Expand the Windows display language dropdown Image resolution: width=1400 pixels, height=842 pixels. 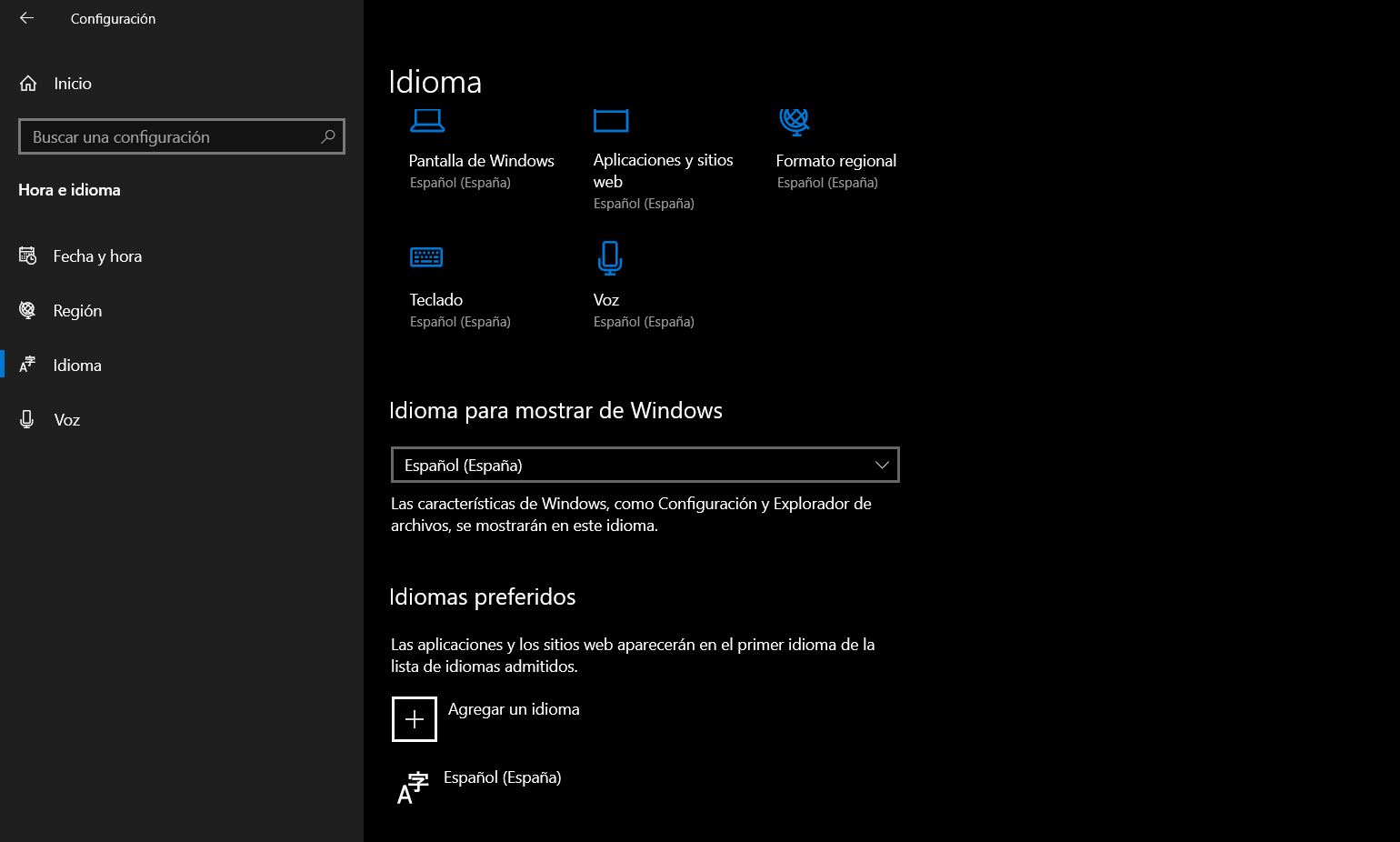[645, 465]
